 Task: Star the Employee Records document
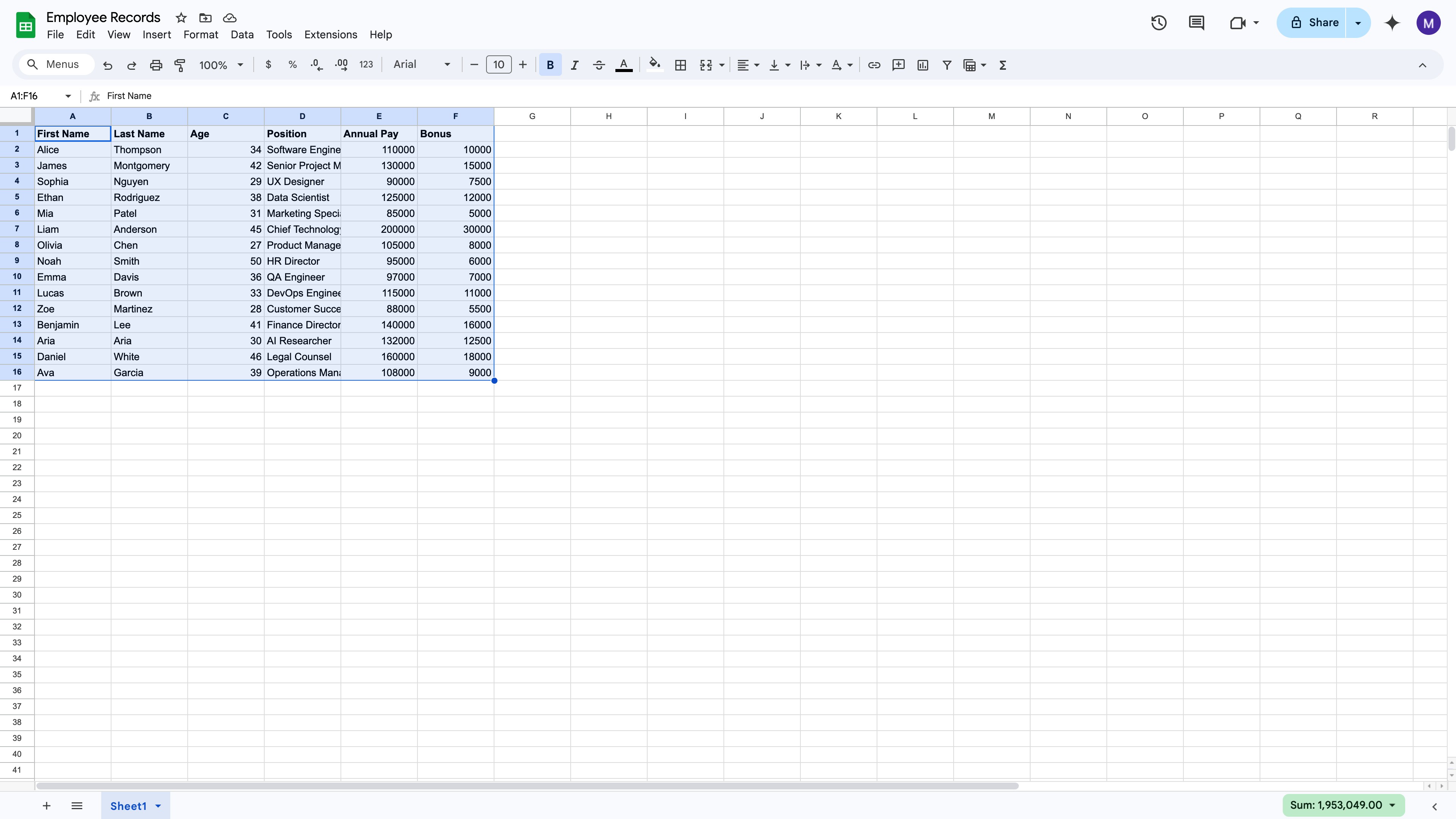pos(181,17)
